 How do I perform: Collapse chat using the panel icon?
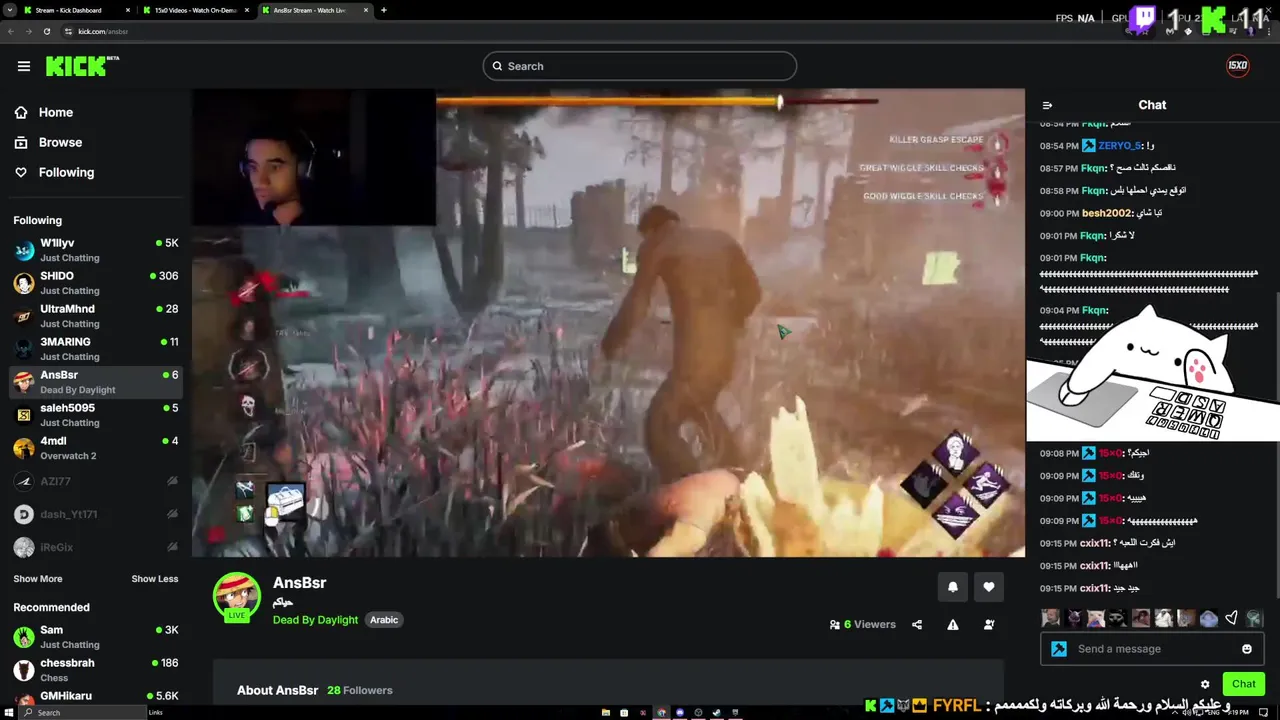pyautogui.click(x=1047, y=105)
